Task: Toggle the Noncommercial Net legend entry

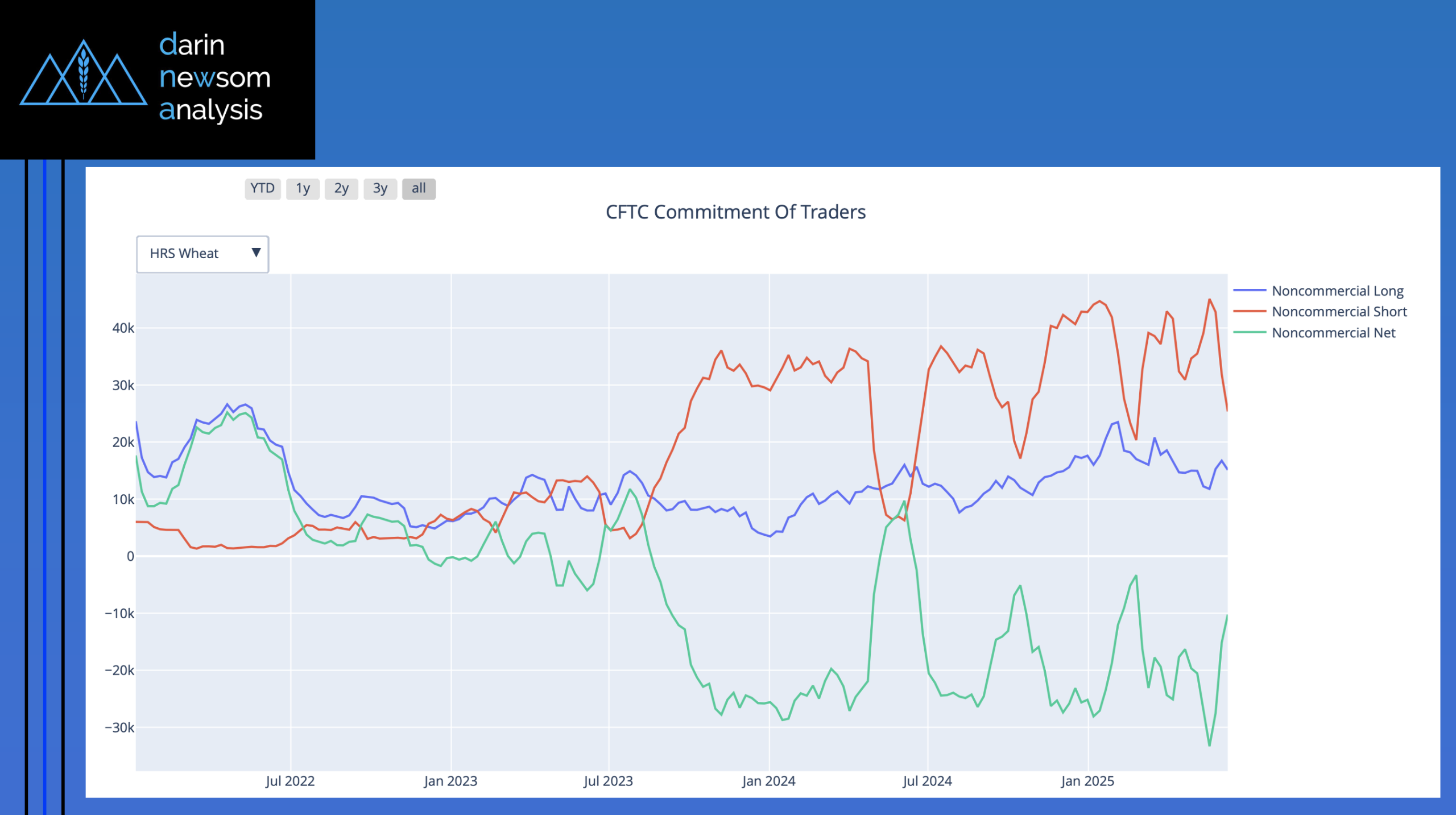Action: 1333,333
